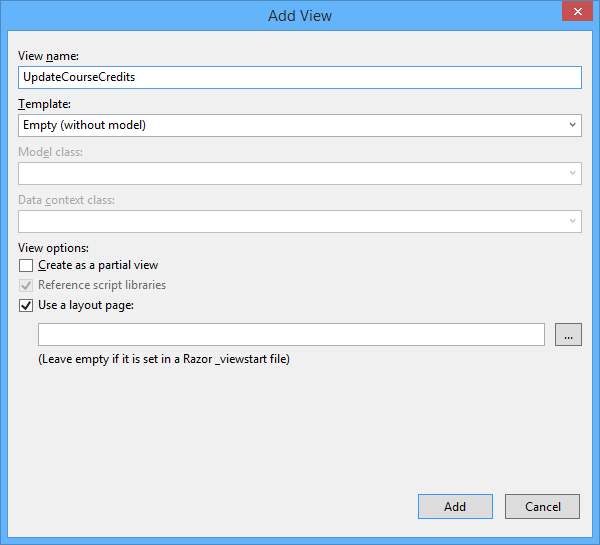Image resolution: width=600 pixels, height=545 pixels.
Task: Click the Add View title bar
Action: coord(300,16)
